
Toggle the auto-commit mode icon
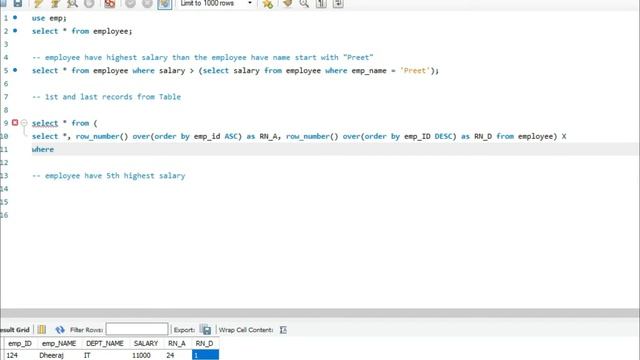[x=164, y=4]
